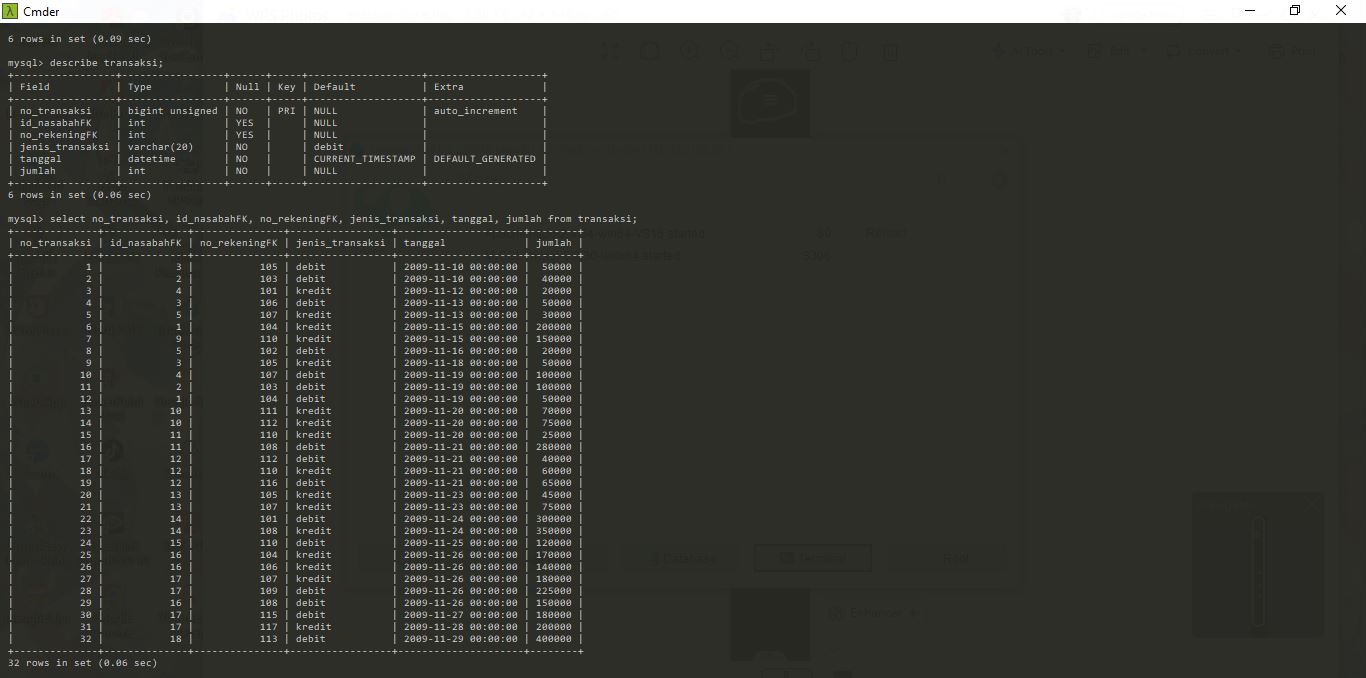
Task: Click the Cmder title bar text
Action: tap(41, 11)
